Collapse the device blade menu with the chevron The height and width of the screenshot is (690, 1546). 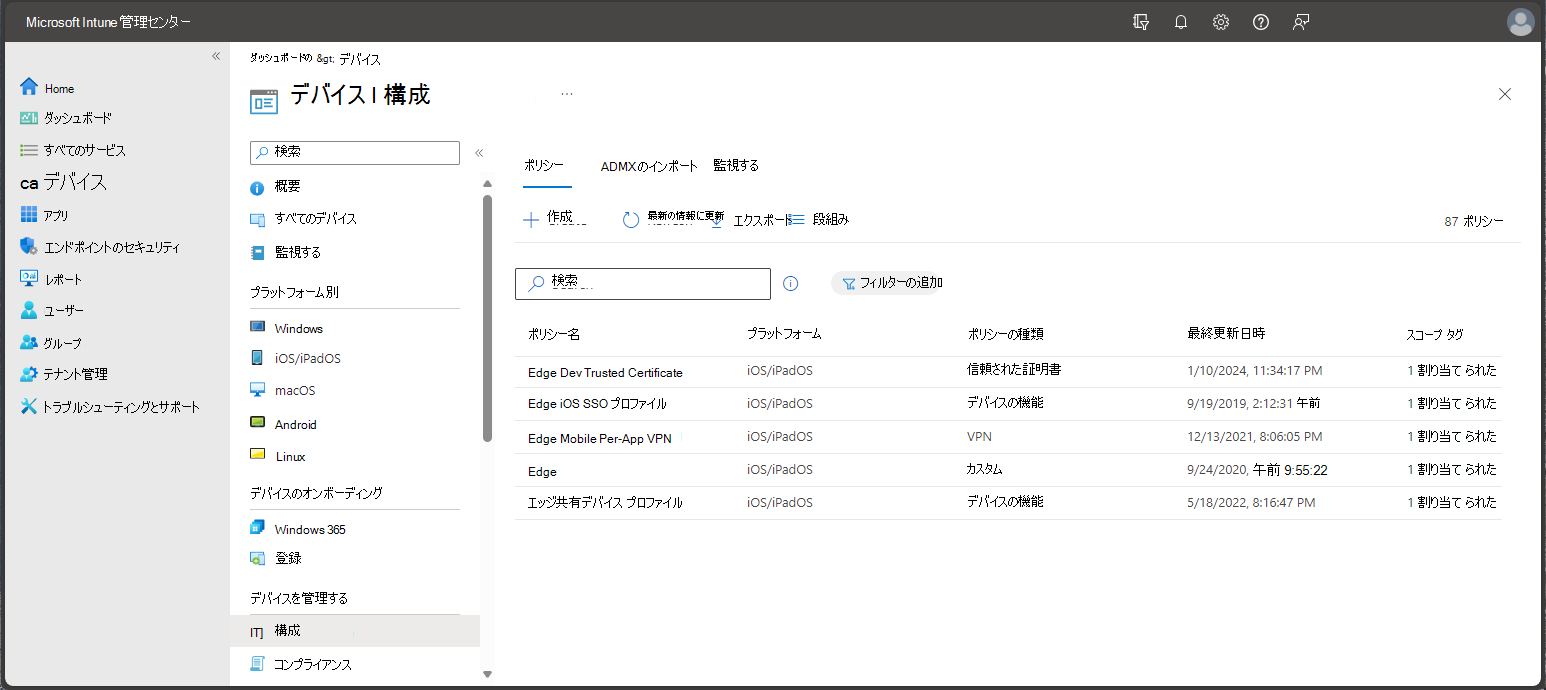point(479,153)
